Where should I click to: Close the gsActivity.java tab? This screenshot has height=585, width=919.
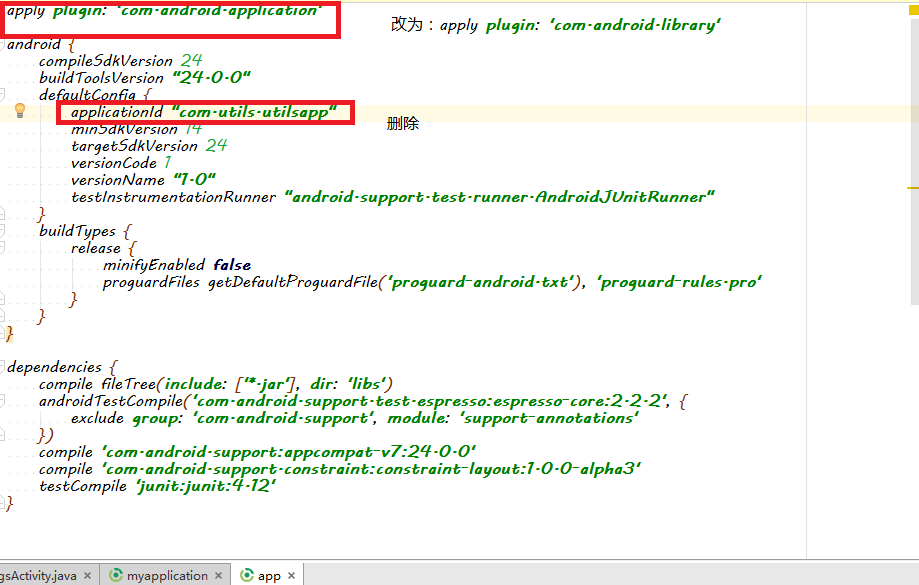tap(87, 575)
